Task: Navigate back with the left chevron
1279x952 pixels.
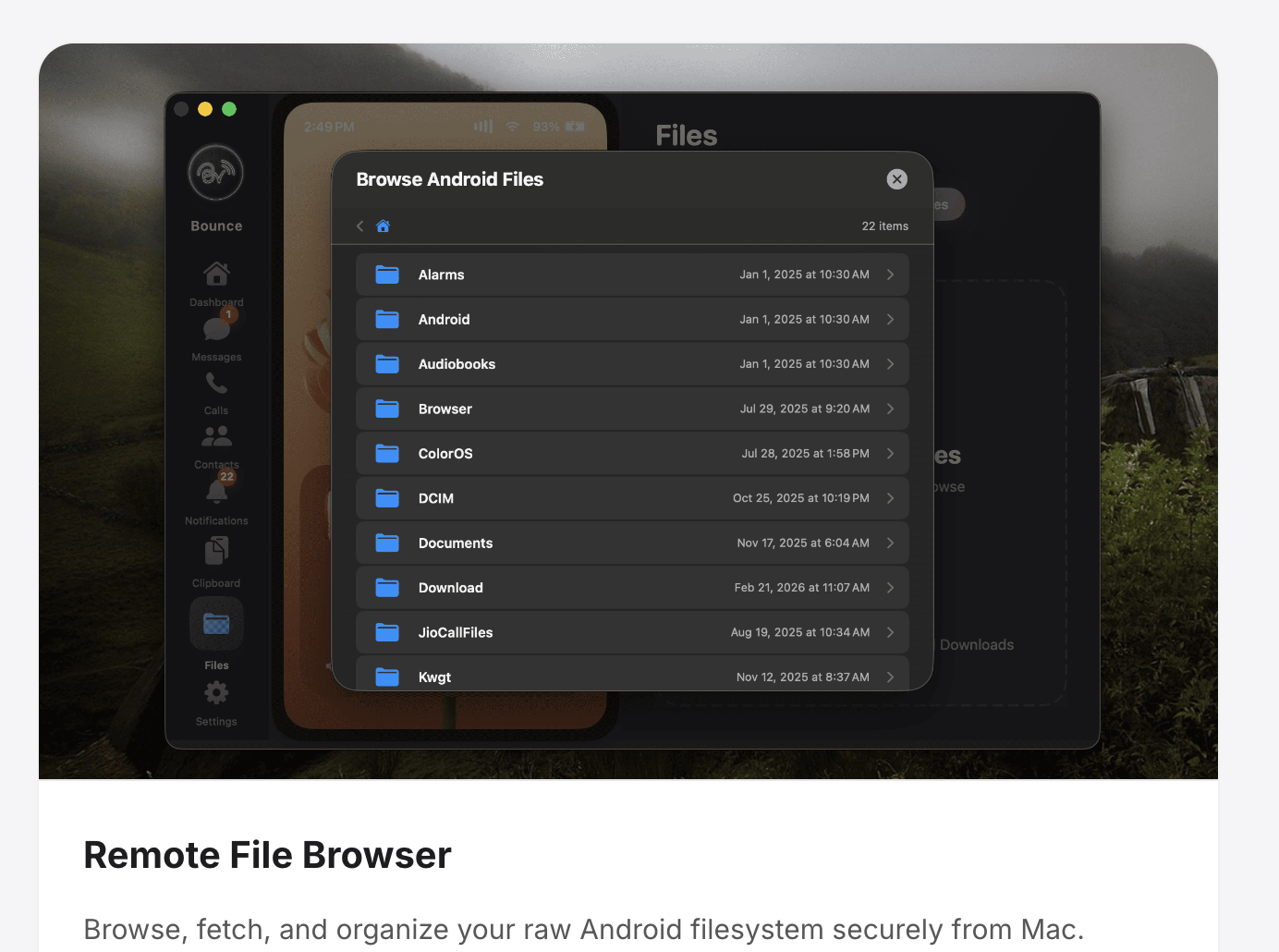Action: (x=359, y=226)
